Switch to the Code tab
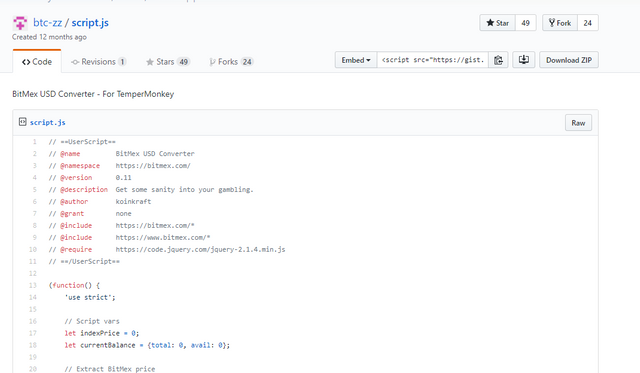 [37, 62]
